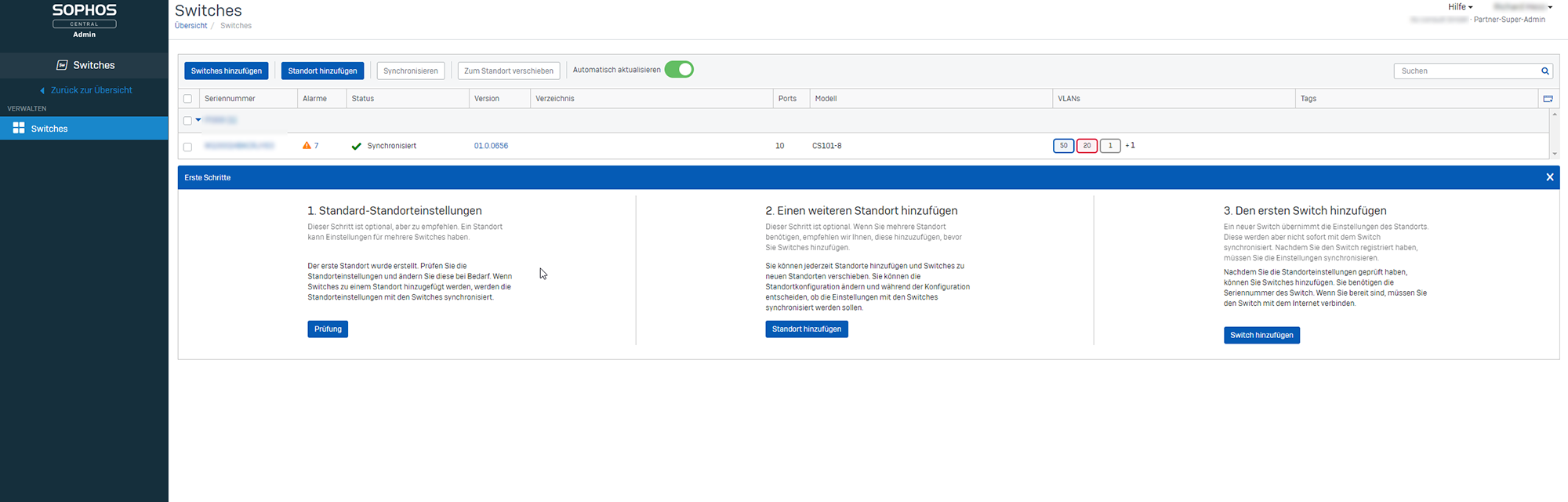This screenshot has height=502, width=1568.
Task: Collapse the site group row arrow
Action: [x=198, y=120]
